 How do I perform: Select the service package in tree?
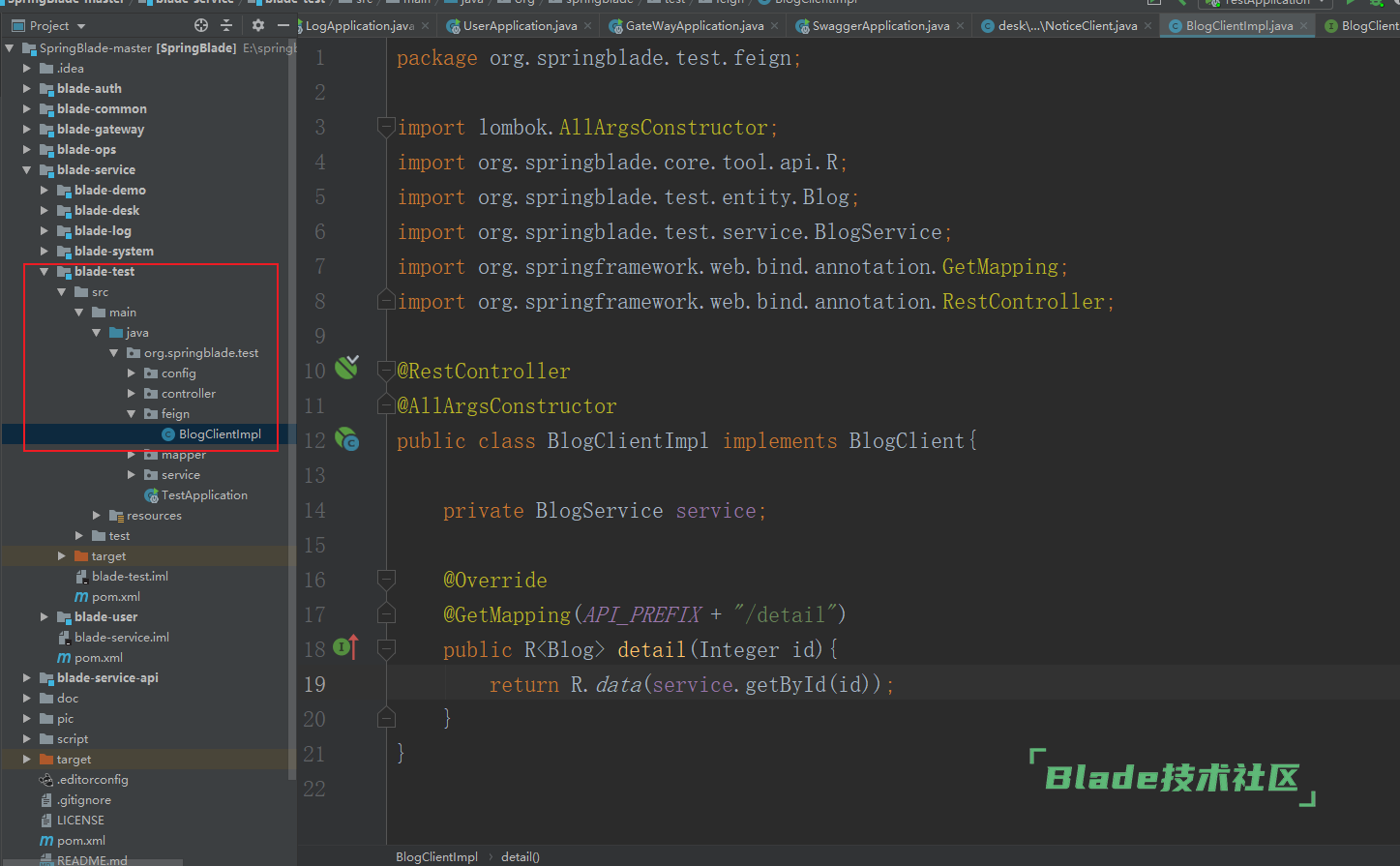click(x=181, y=475)
